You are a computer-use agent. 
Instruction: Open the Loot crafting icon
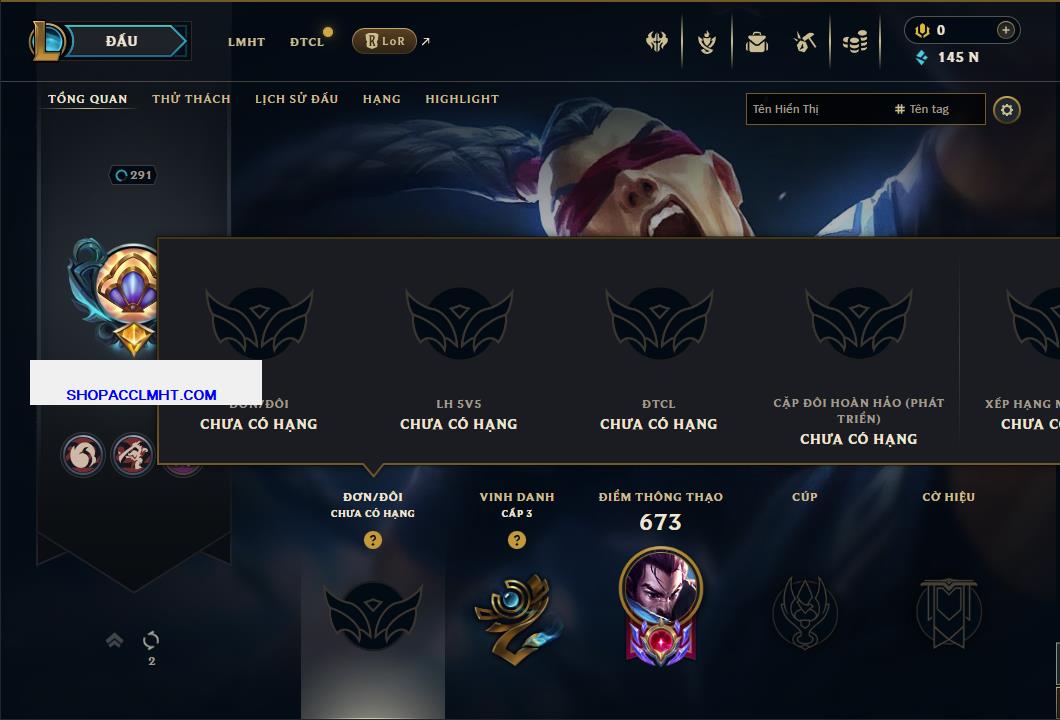coord(804,43)
